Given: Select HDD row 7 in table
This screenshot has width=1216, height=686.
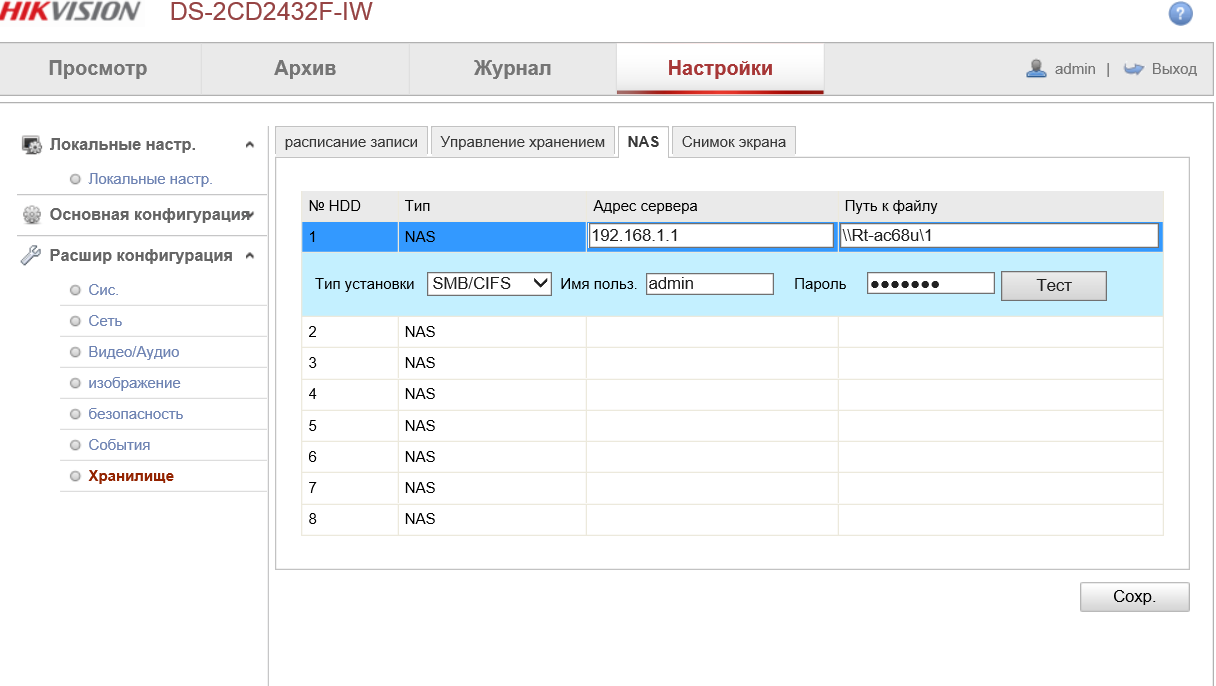Looking at the screenshot, I should [x=732, y=487].
